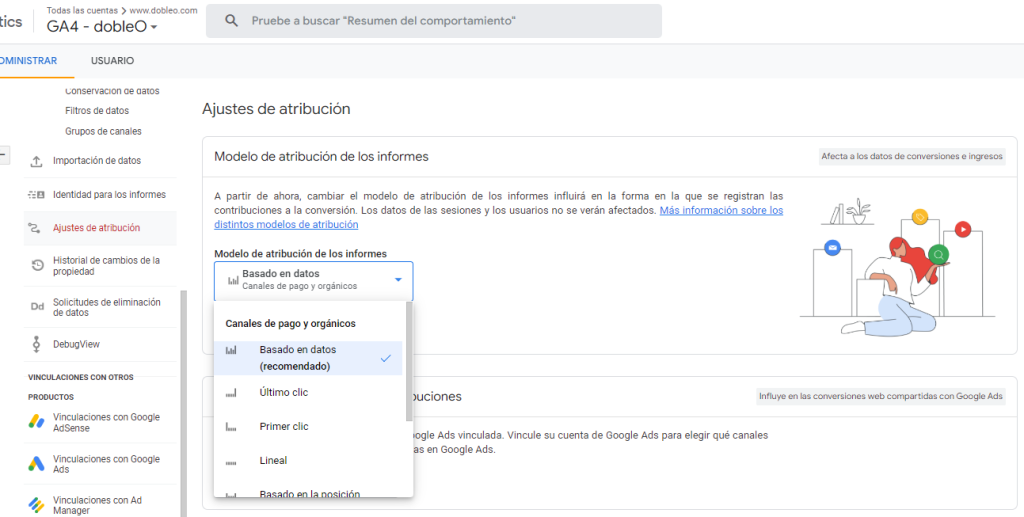Select Lineal attribution model option
Screen dimensions: 1024x517
tap(273, 461)
